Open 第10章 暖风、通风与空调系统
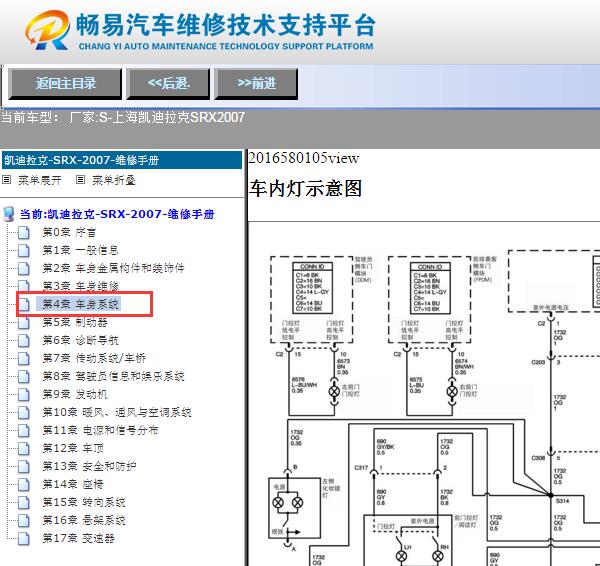 click(x=117, y=412)
